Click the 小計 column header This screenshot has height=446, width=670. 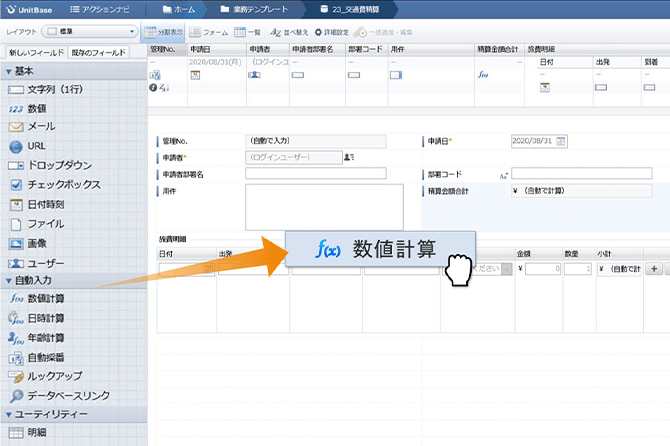click(x=620, y=254)
